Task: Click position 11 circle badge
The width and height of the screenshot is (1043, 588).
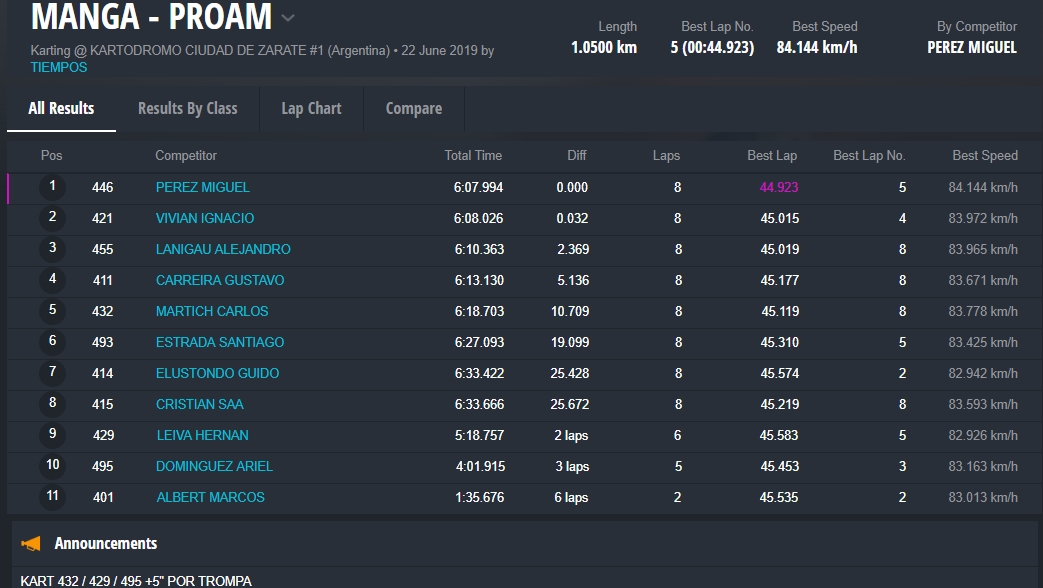Action: (52, 497)
